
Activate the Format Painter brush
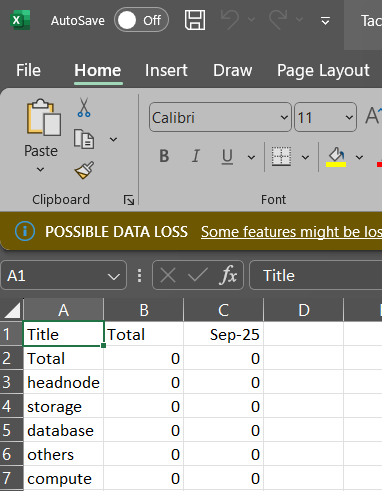[84, 170]
